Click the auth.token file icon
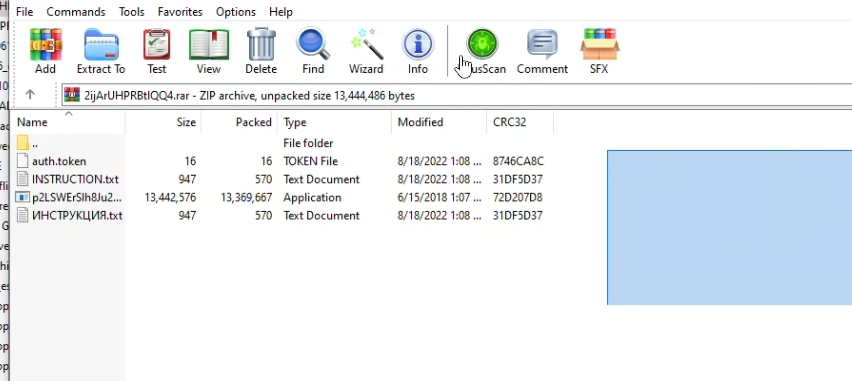Viewport: 852px width, 381px height. pyautogui.click(x=23, y=161)
